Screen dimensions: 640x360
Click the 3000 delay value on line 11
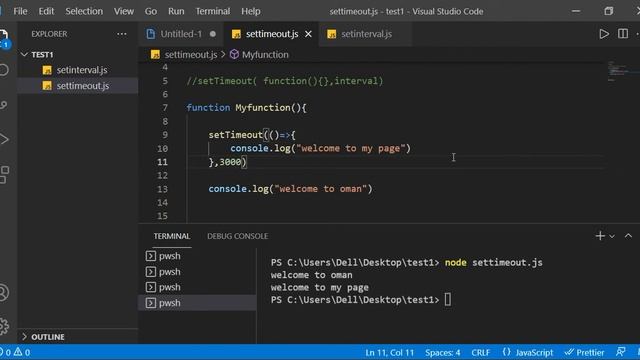pos(230,162)
